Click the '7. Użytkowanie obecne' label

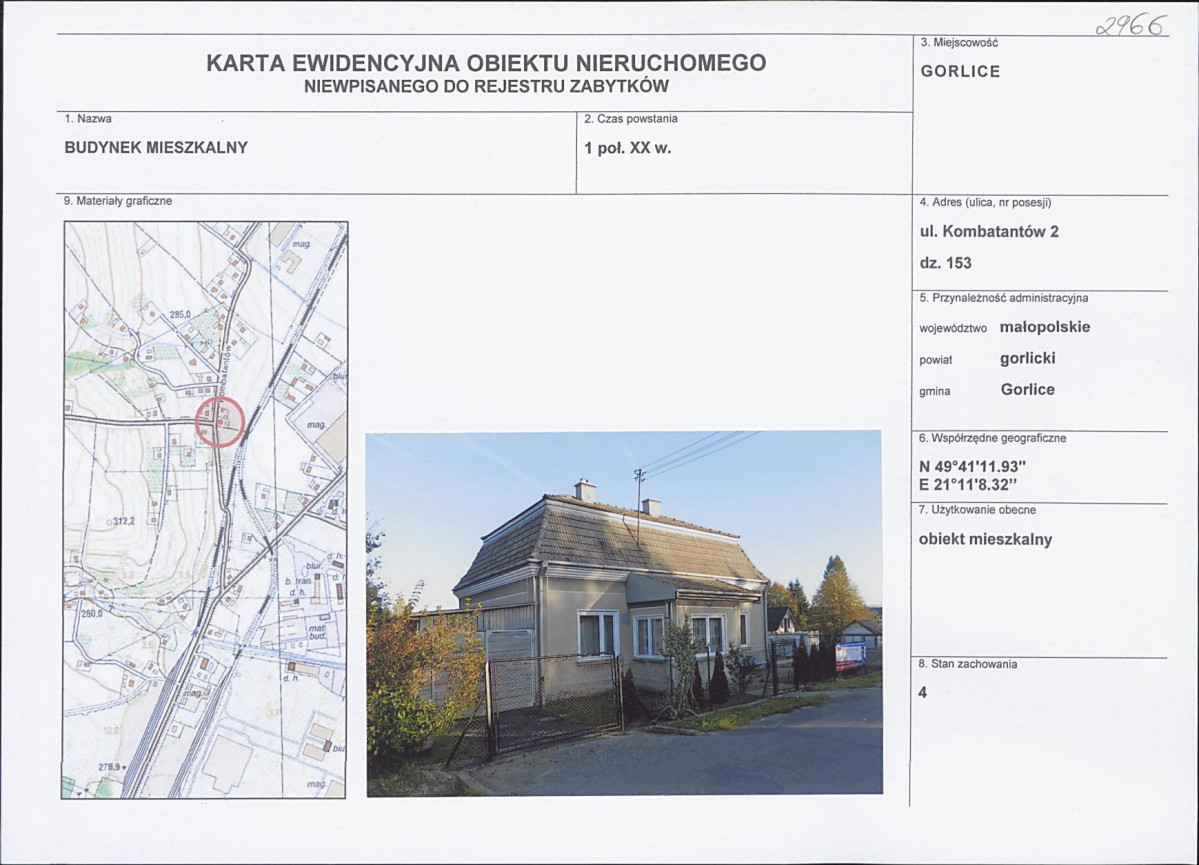click(x=977, y=509)
